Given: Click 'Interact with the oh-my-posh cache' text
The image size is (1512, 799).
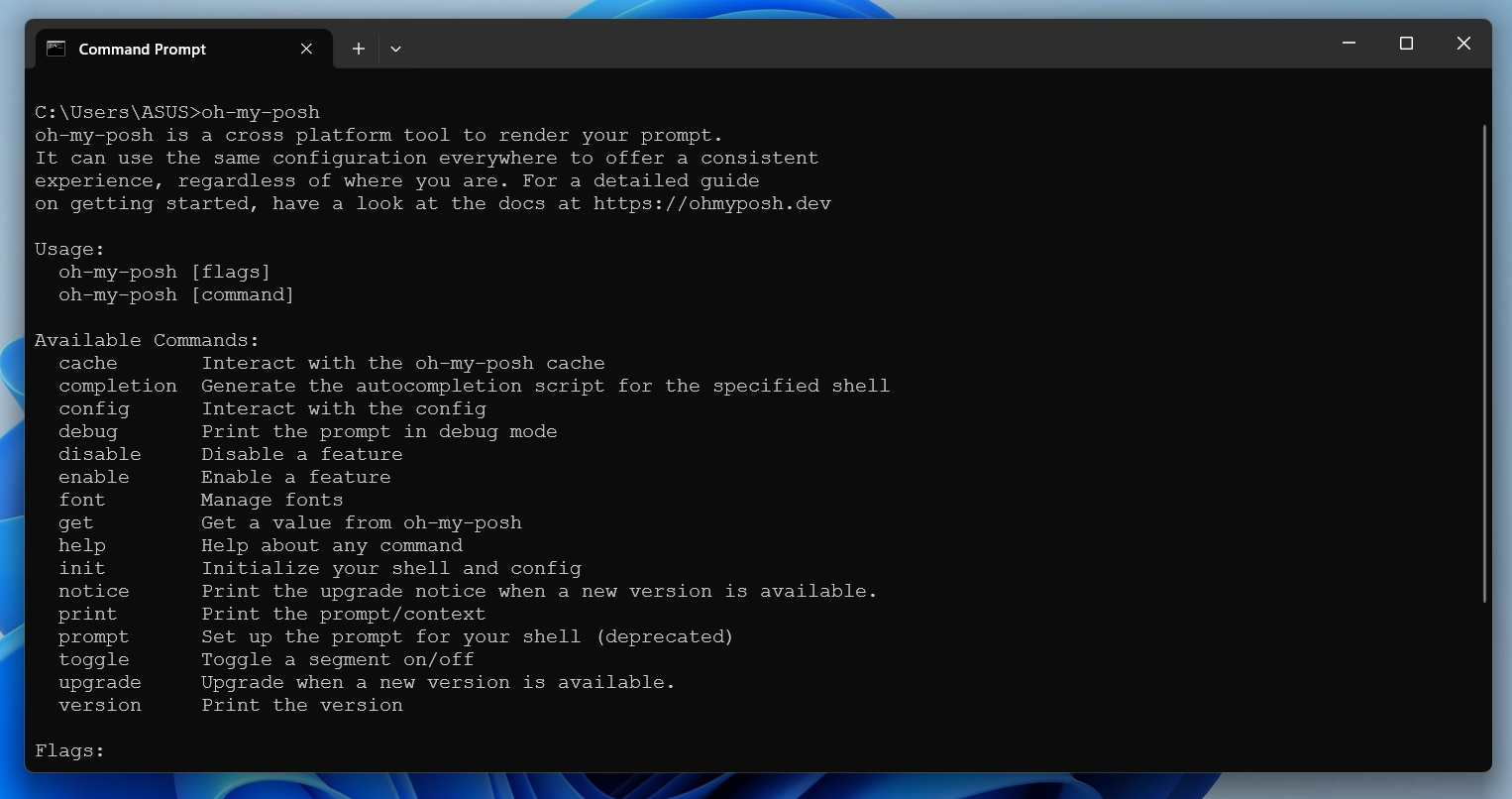Looking at the screenshot, I should (403, 364).
